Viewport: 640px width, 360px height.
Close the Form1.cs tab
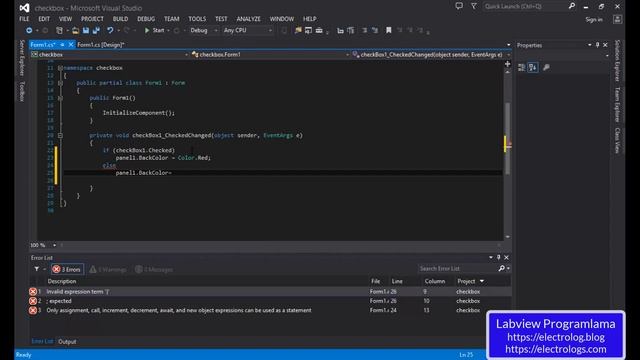tap(71, 44)
